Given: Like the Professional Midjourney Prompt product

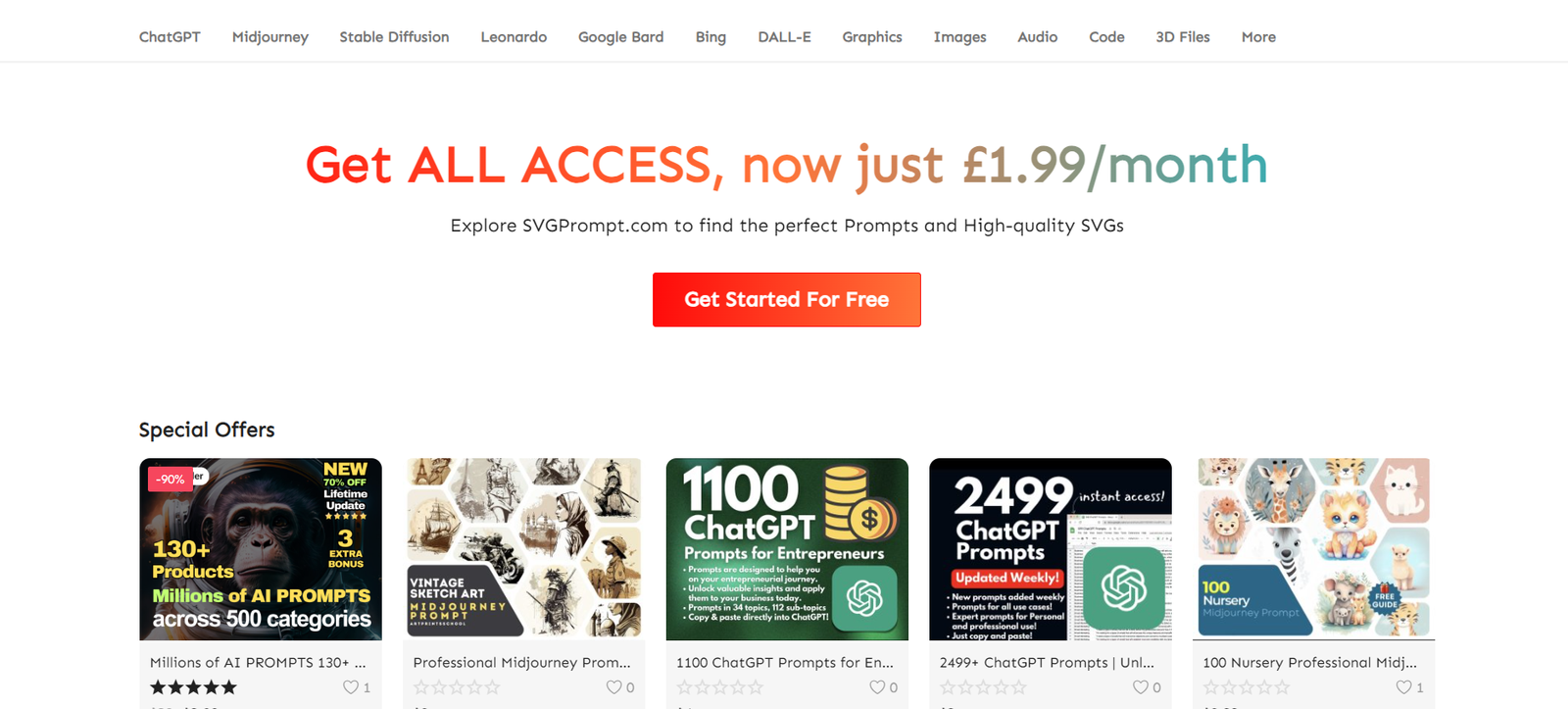Looking at the screenshot, I should click(613, 687).
